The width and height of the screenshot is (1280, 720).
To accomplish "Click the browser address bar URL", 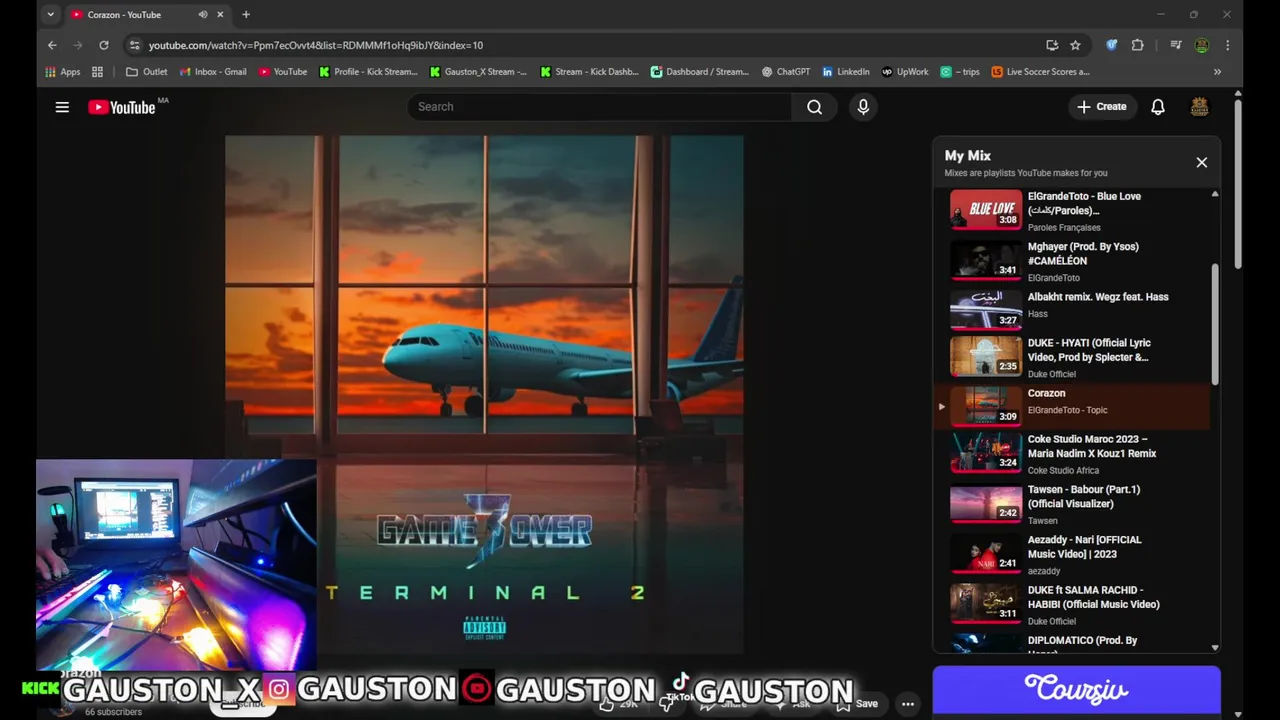I will click(316, 45).
